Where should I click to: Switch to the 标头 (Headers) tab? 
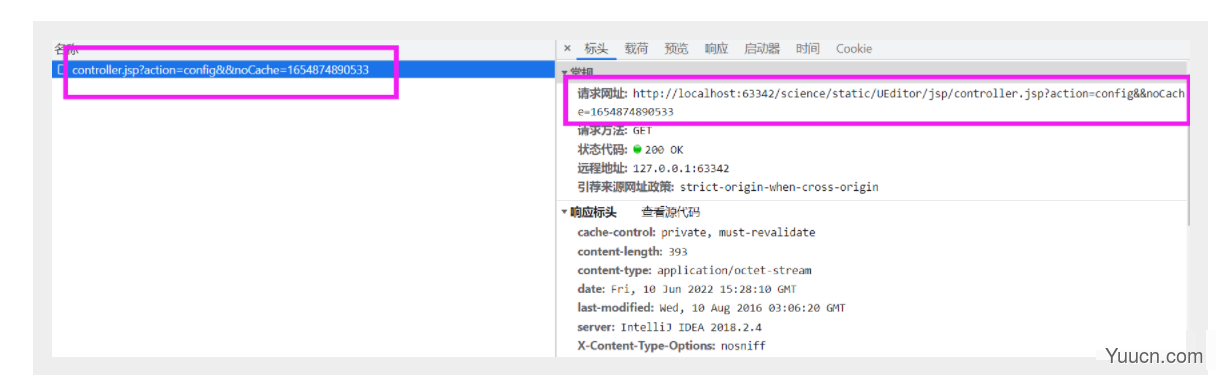596,48
